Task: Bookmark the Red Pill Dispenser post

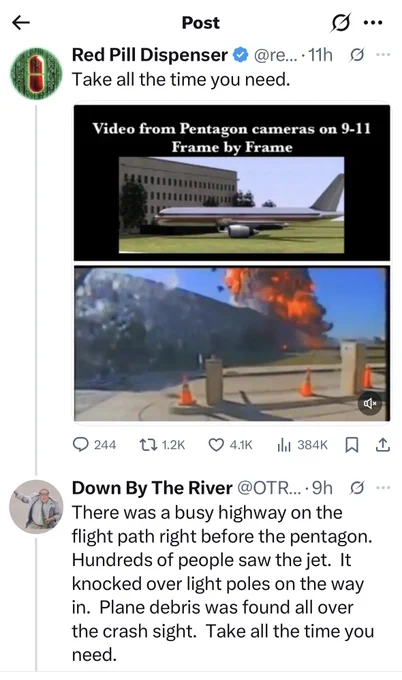Action: 352,445
